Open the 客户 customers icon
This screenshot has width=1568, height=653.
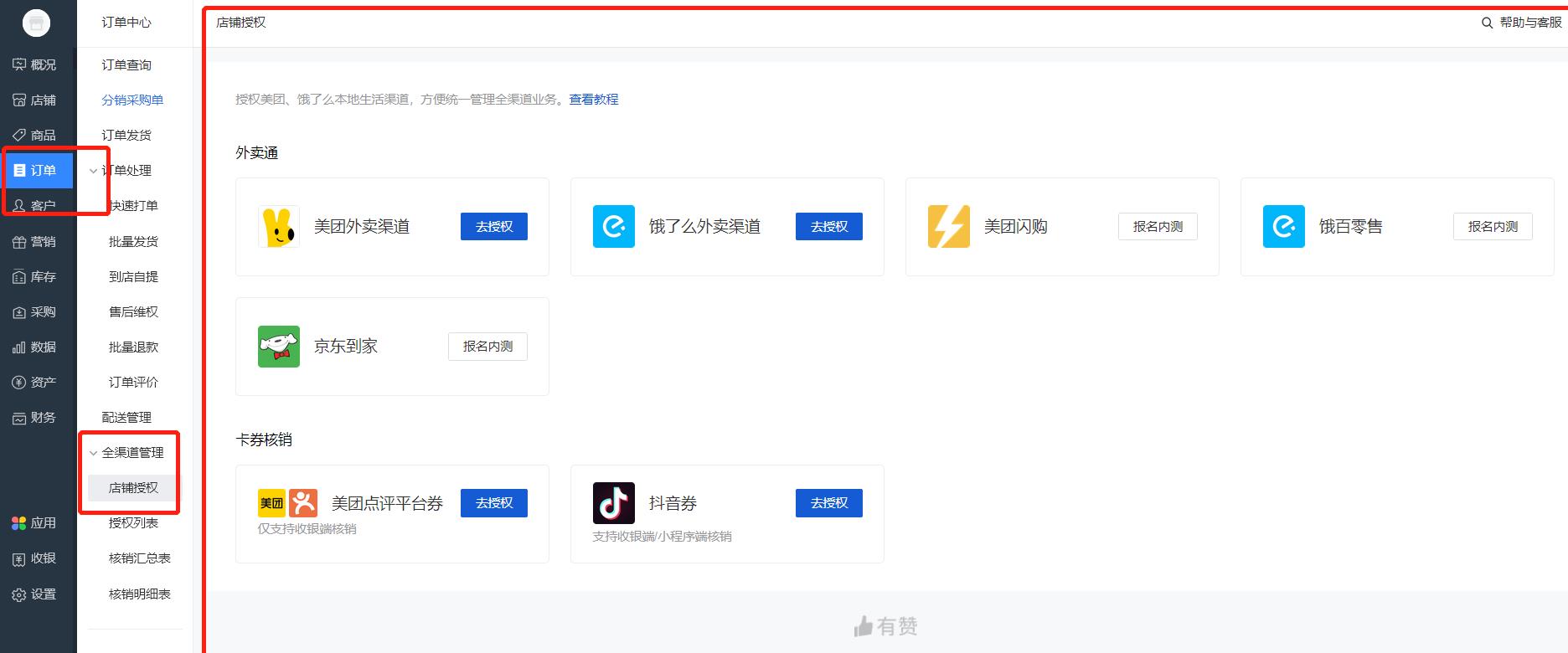coord(19,205)
